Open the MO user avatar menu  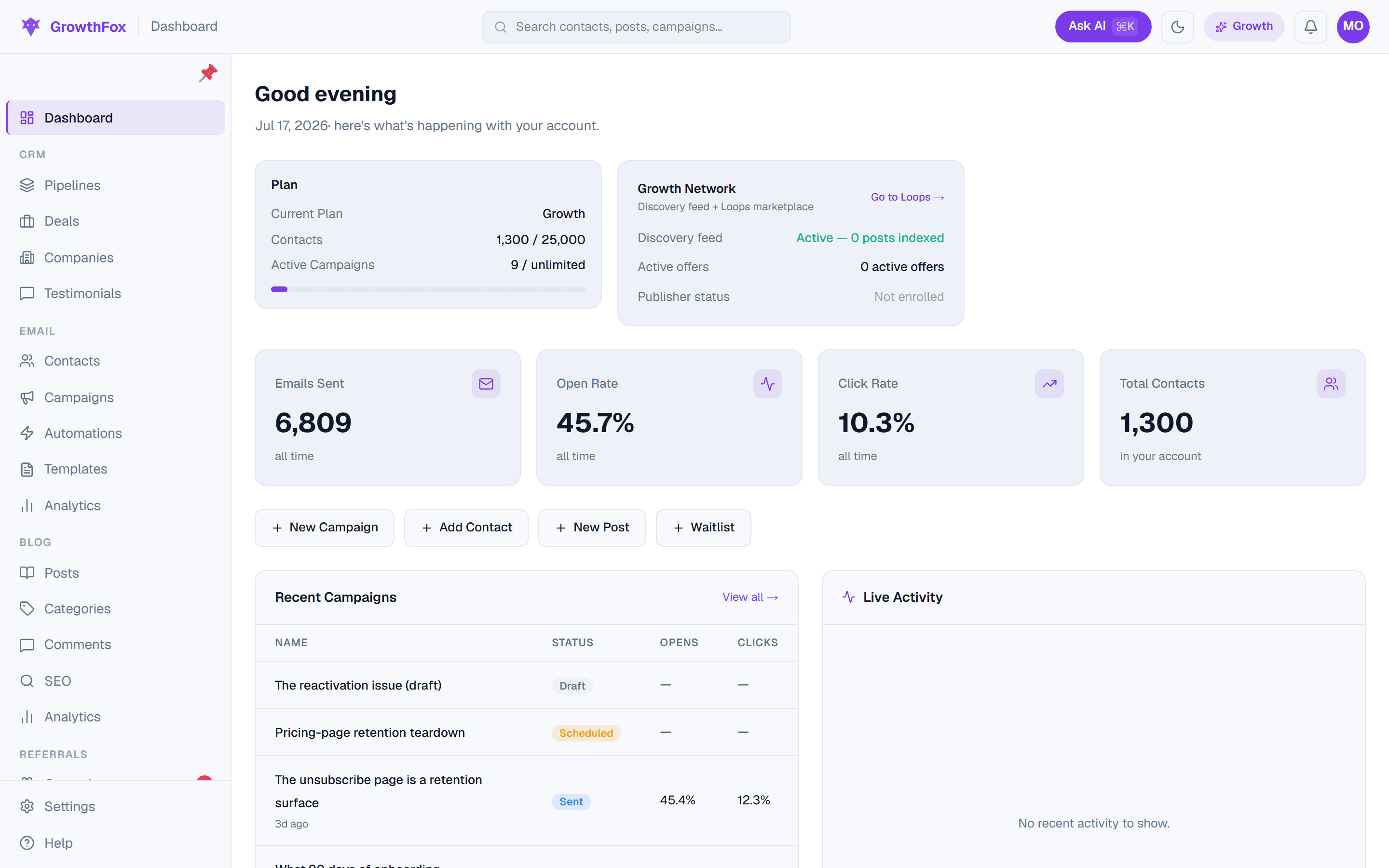click(1353, 27)
